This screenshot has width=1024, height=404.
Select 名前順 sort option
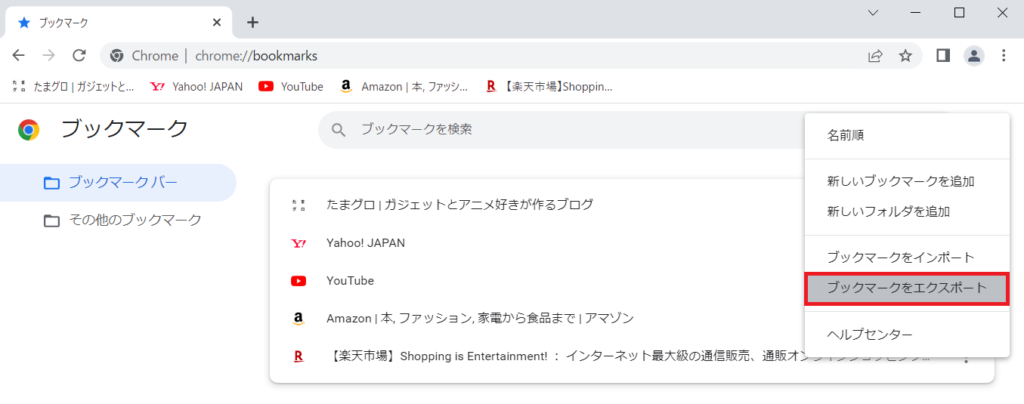[x=845, y=135]
